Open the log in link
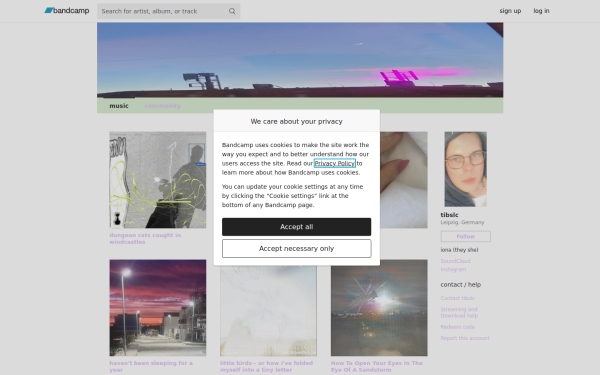Screen dimensions: 600x375 pos(541,11)
